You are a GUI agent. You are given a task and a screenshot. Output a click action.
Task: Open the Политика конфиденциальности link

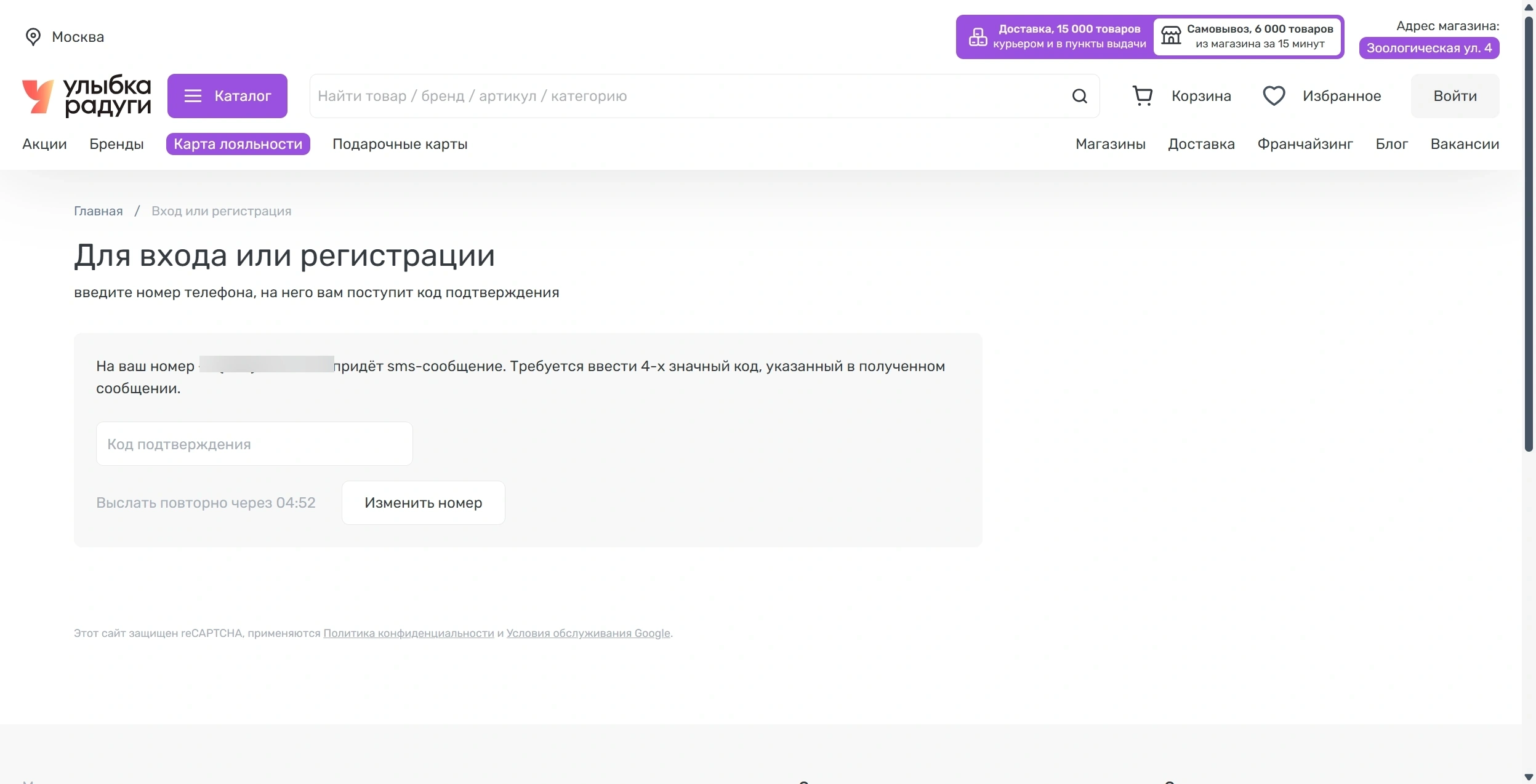coord(409,633)
